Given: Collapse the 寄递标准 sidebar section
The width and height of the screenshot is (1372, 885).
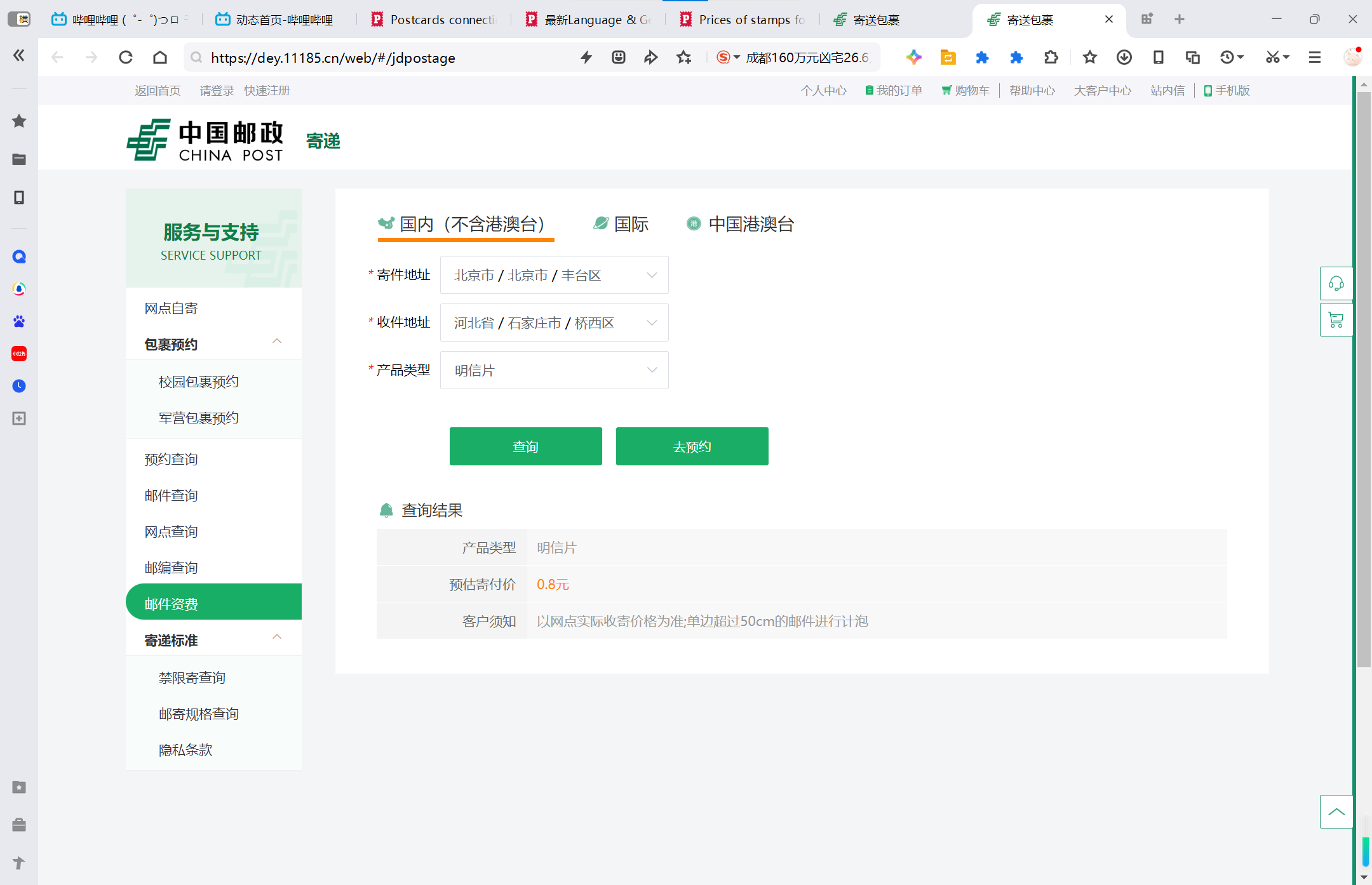Looking at the screenshot, I should 277,637.
